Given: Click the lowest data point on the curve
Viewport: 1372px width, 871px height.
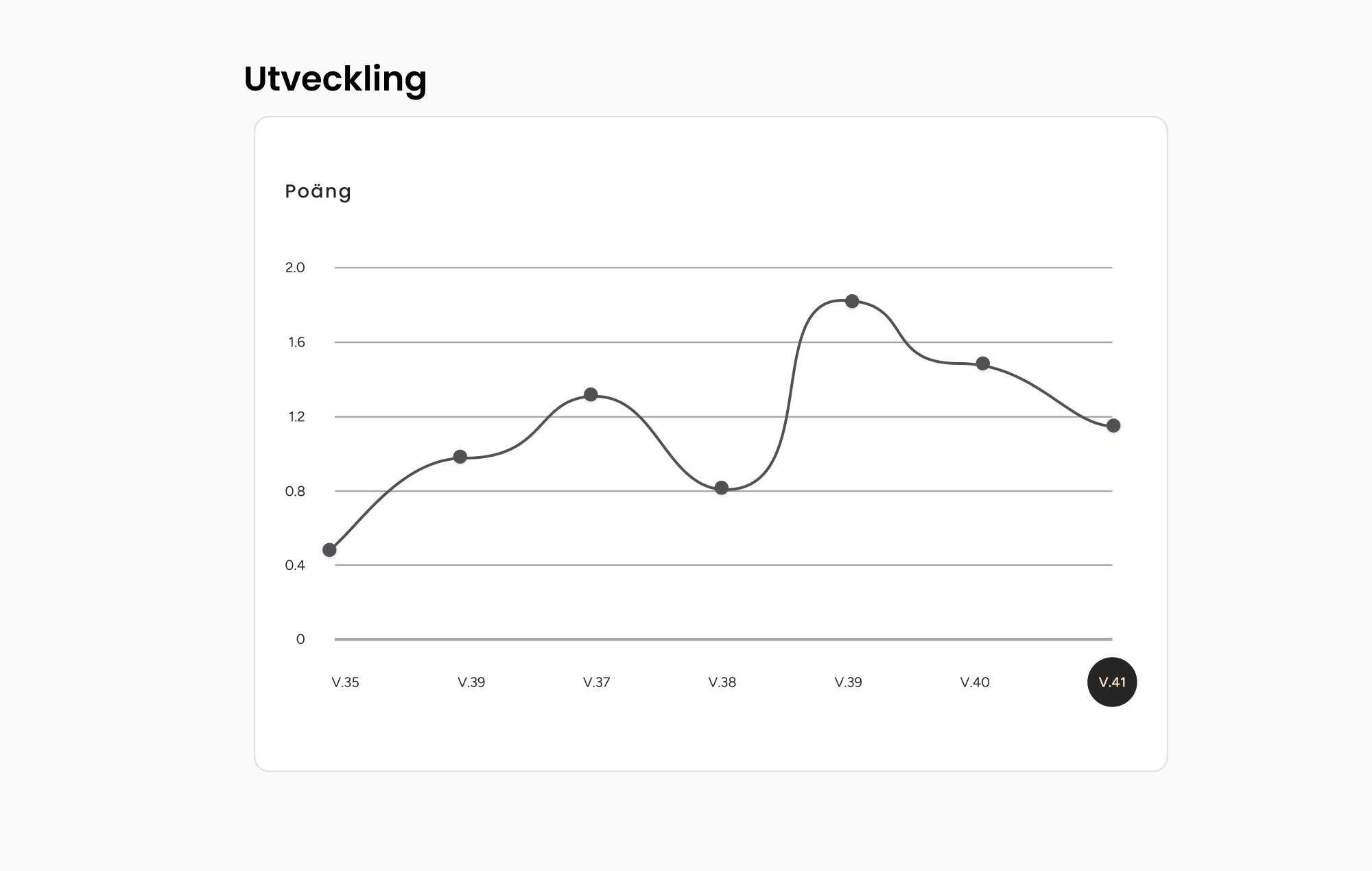Looking at the screenshot, I should [x=329, y=550].
